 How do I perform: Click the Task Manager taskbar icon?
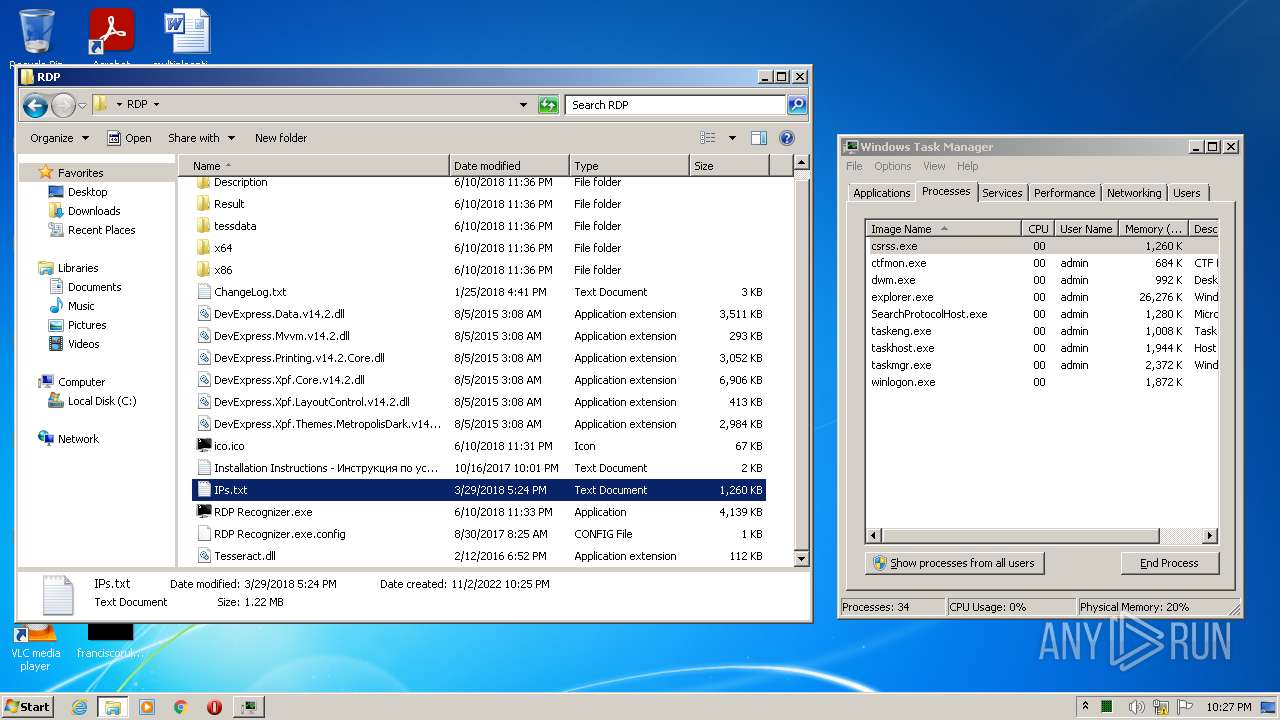tap(248, 707)
